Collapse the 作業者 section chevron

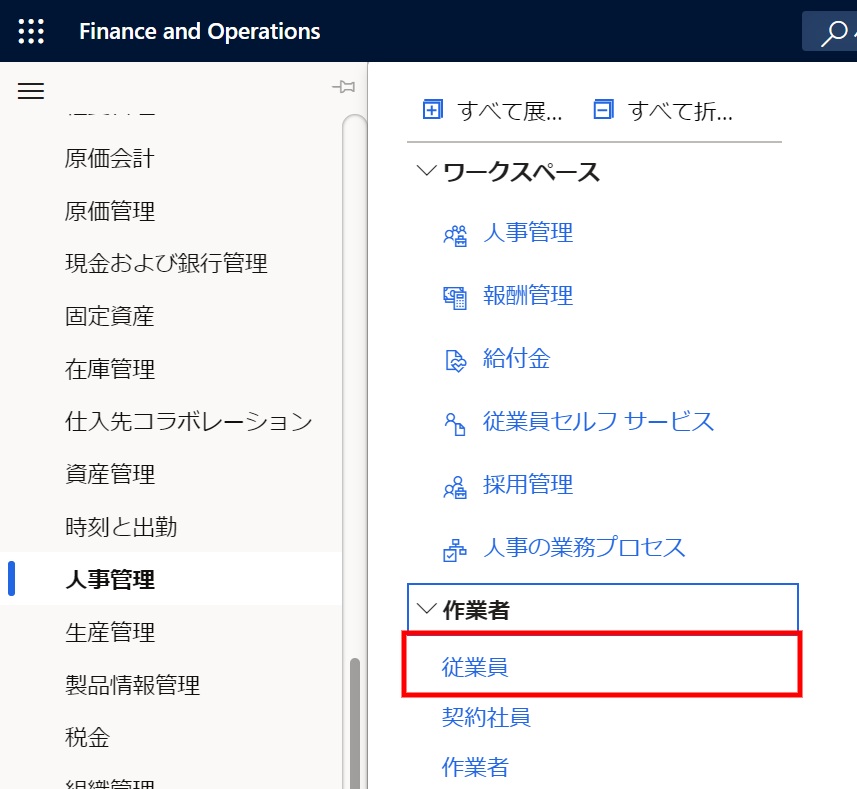coord(426,608)
